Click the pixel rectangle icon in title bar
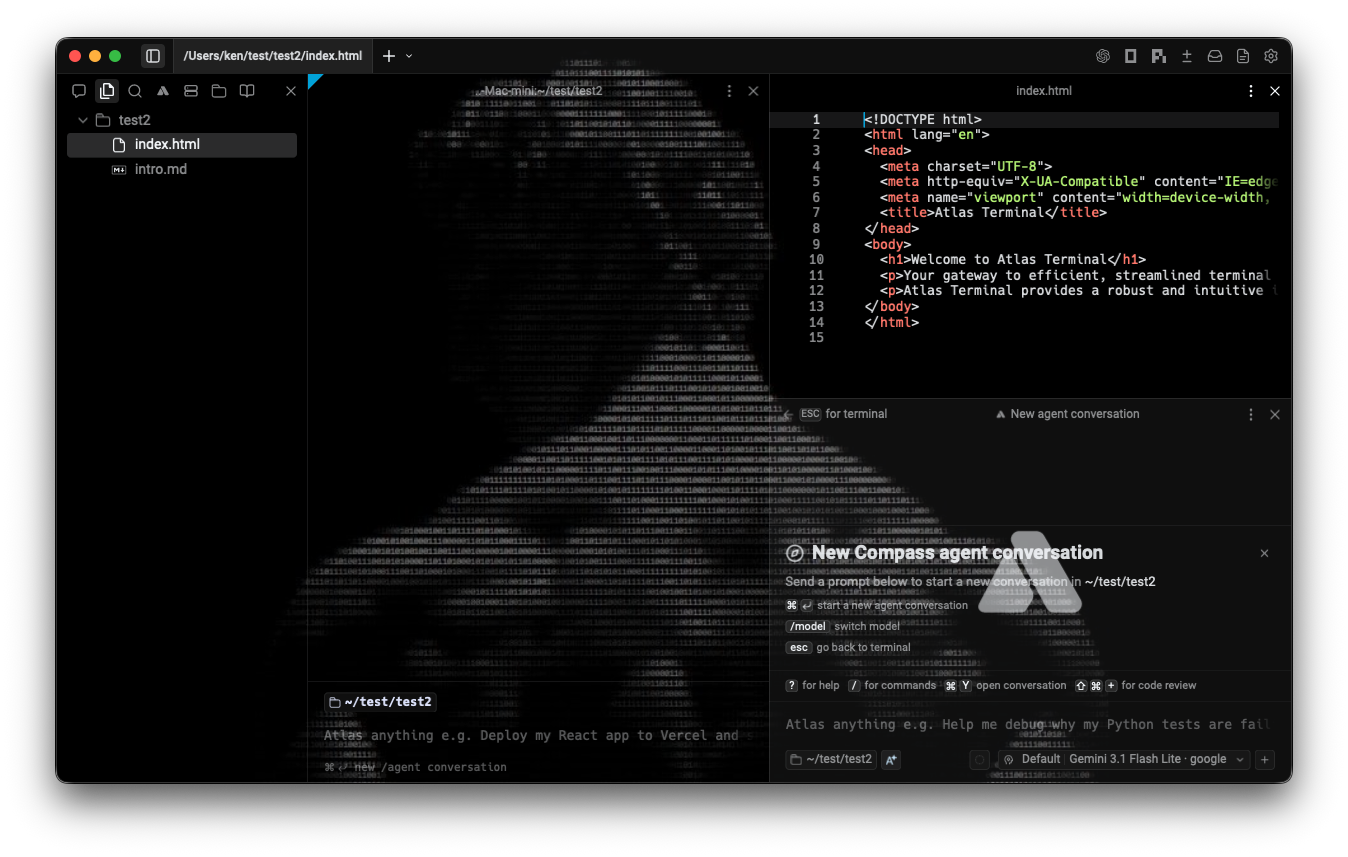This screenshot has width=1348, height=857. 1131,56
